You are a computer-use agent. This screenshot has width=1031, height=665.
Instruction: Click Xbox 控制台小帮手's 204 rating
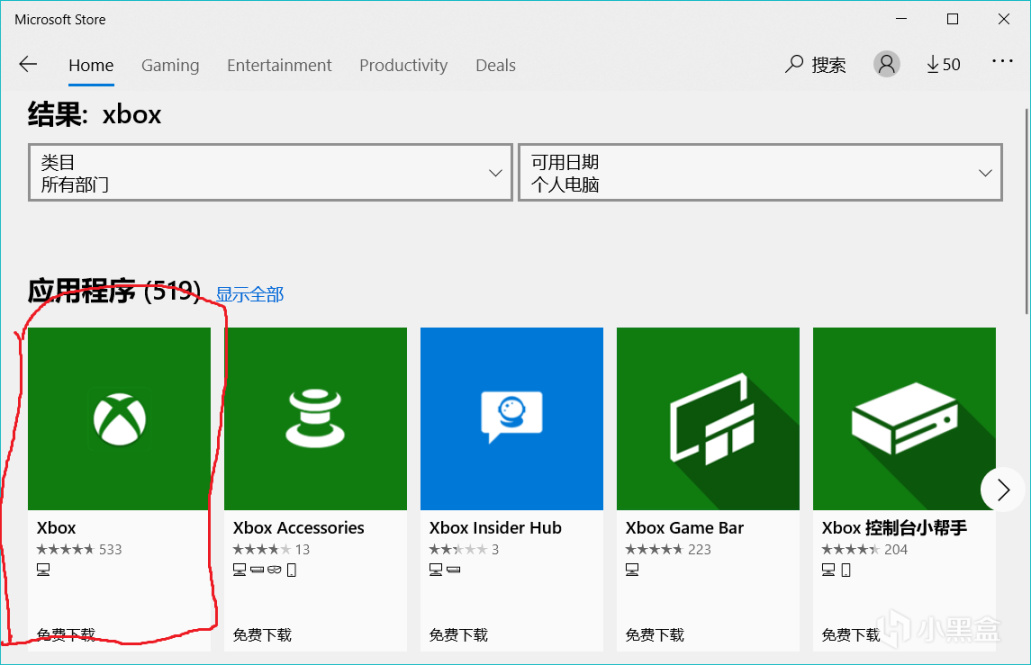click(865, 549)
